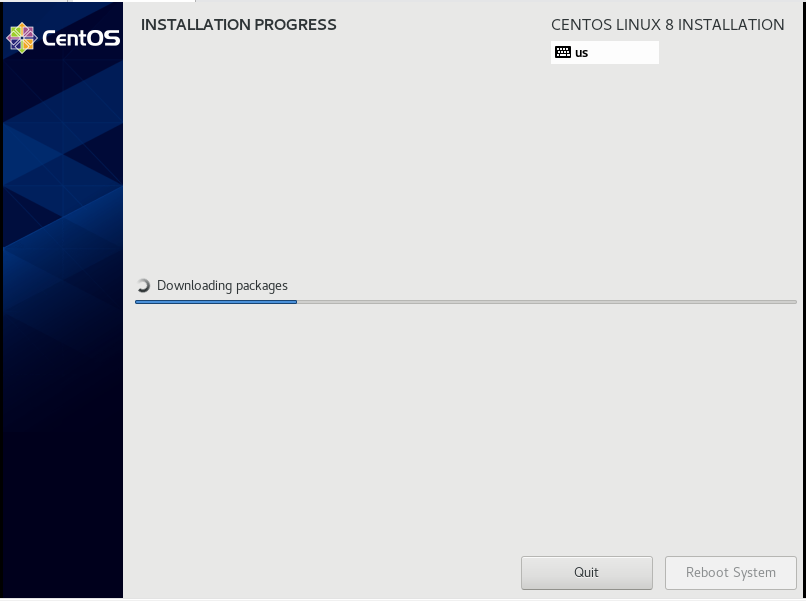Click the Reboot System button
The height and width of the screenshot is (601, 806).
pos(730,572)
